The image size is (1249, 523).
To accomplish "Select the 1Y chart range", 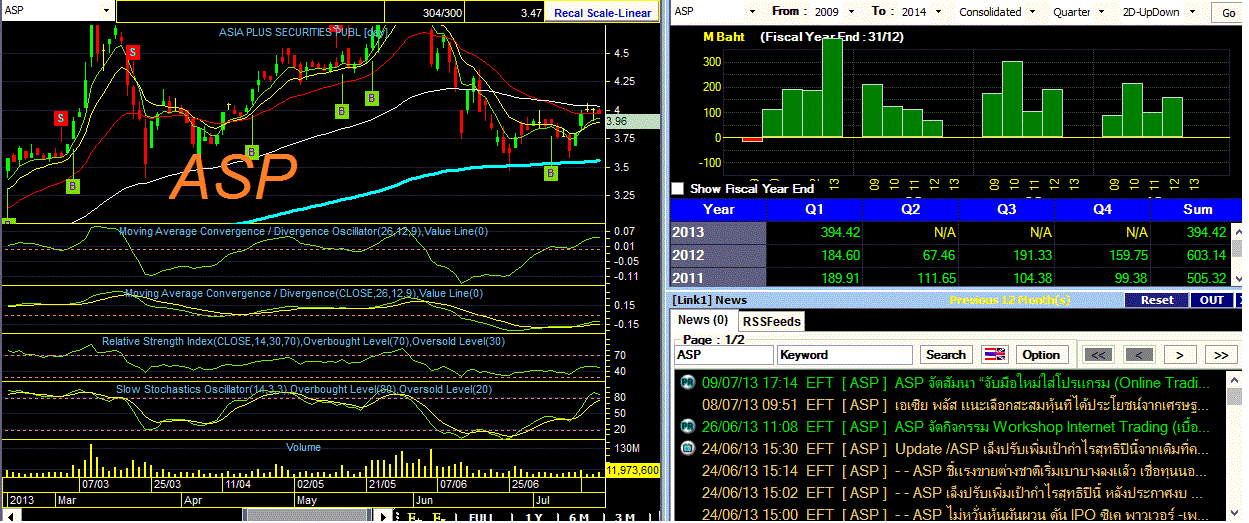I will (x=534, y=517).
